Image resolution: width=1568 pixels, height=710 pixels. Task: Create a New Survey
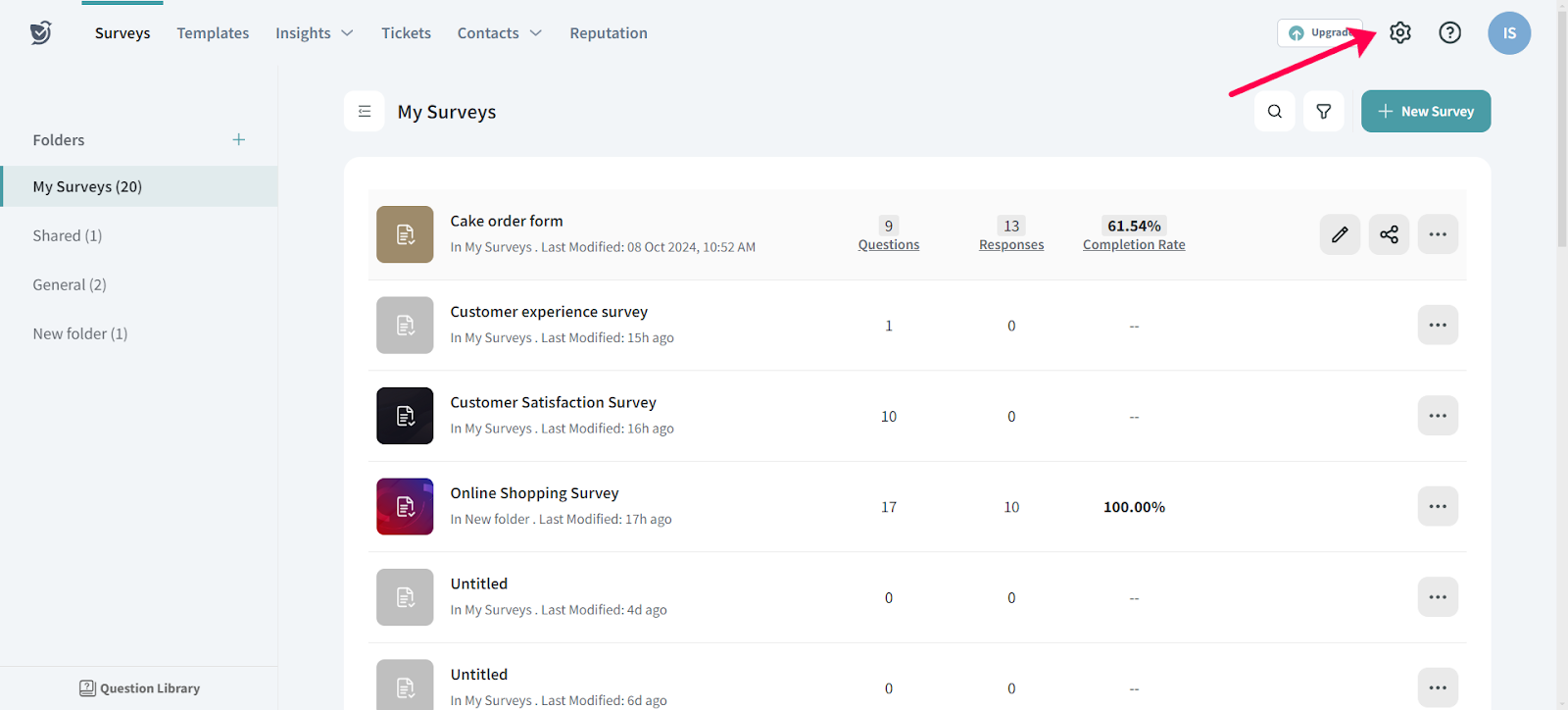pos(1425,112)
